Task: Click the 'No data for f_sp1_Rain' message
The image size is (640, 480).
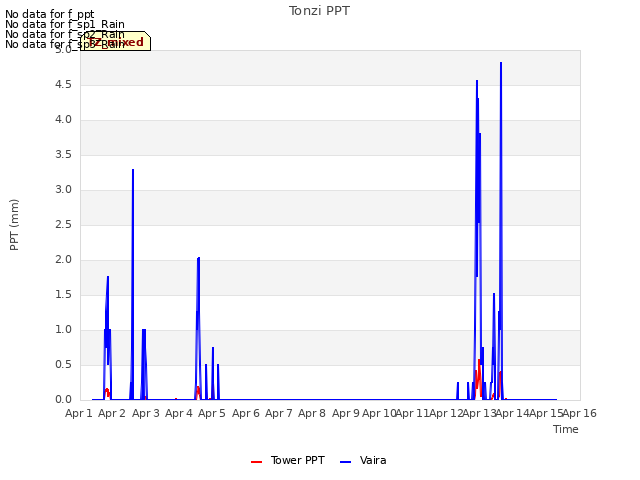Action: click(64, 24)
